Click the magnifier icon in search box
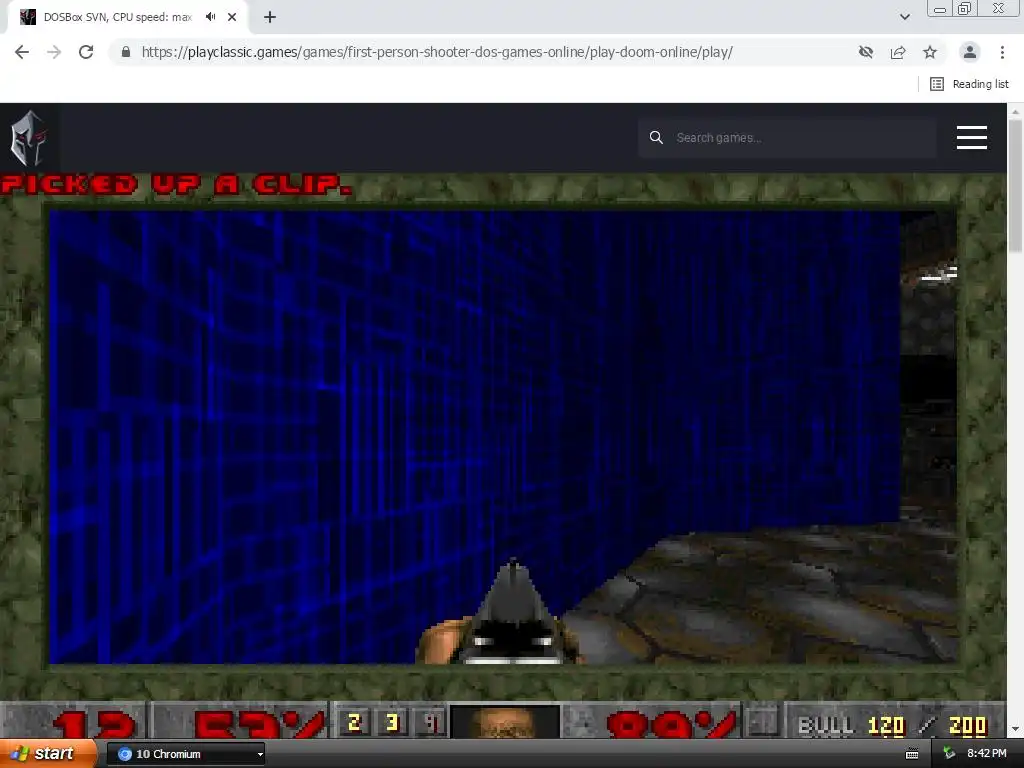This screenshot has height=768, width=1024. (x=656, y=138)
